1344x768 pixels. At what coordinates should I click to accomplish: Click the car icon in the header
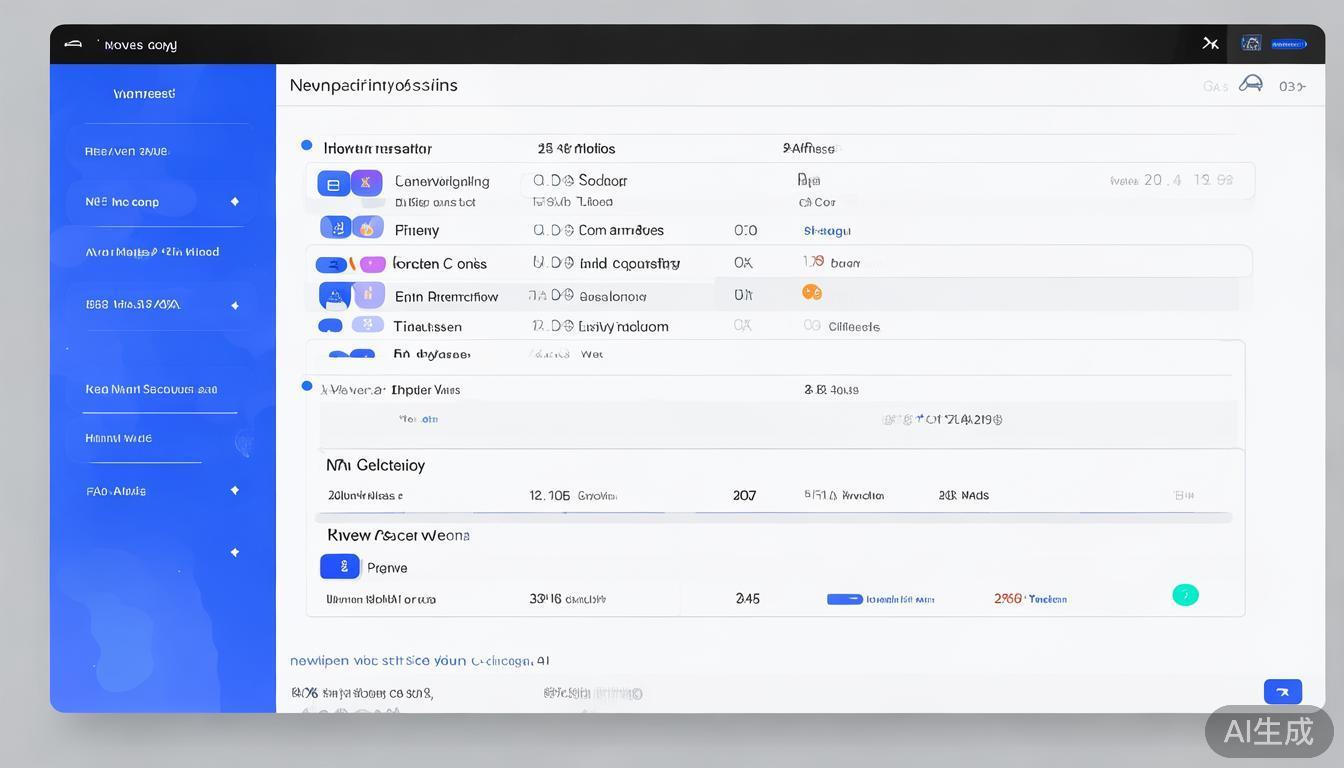[1250, 85]
